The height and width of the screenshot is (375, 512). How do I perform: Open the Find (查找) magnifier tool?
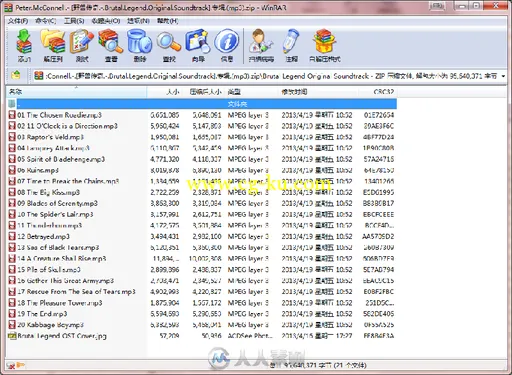click(x=169, y=45)
